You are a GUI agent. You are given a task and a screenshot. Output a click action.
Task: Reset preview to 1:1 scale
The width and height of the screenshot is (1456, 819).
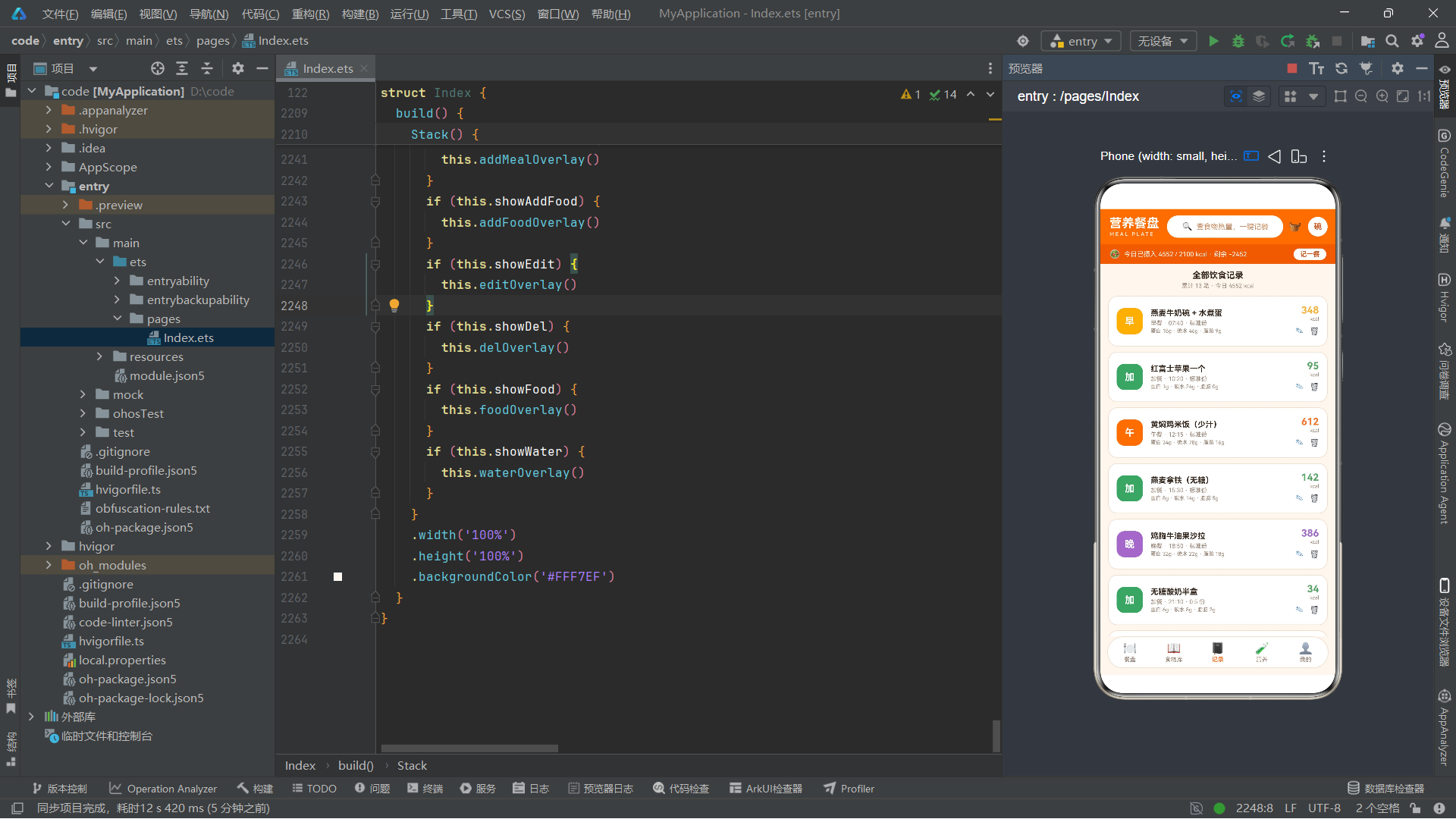tap(1424, 96)
